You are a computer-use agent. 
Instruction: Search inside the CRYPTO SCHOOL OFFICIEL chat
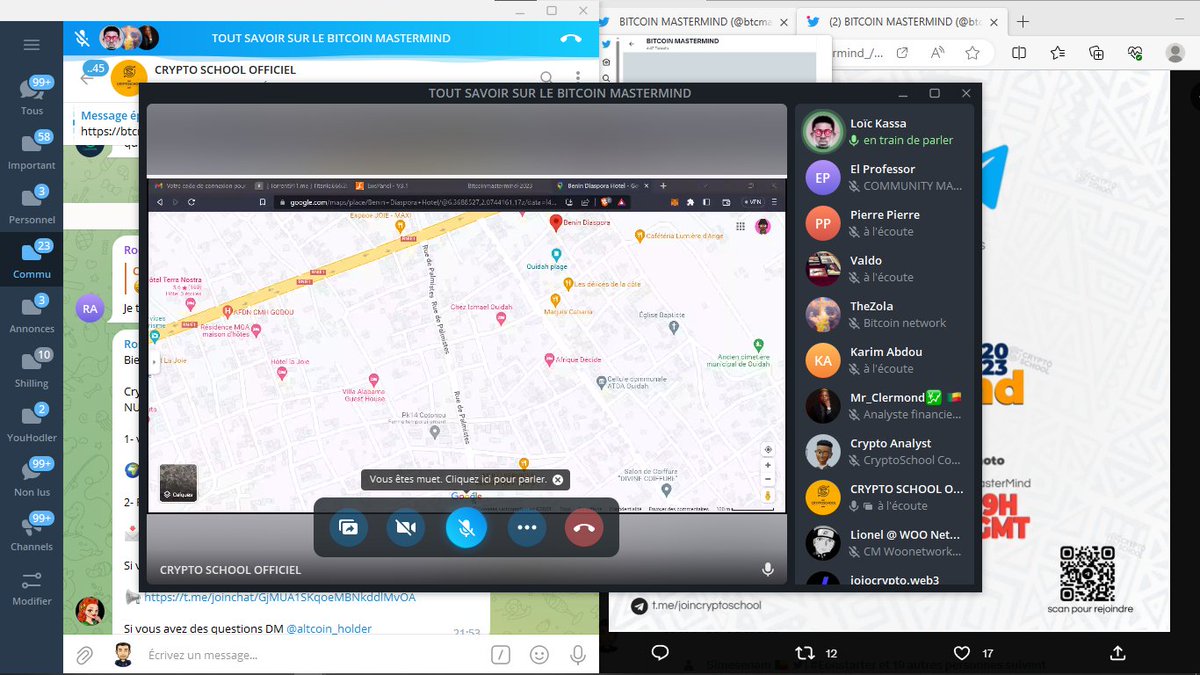click(546, 77)
